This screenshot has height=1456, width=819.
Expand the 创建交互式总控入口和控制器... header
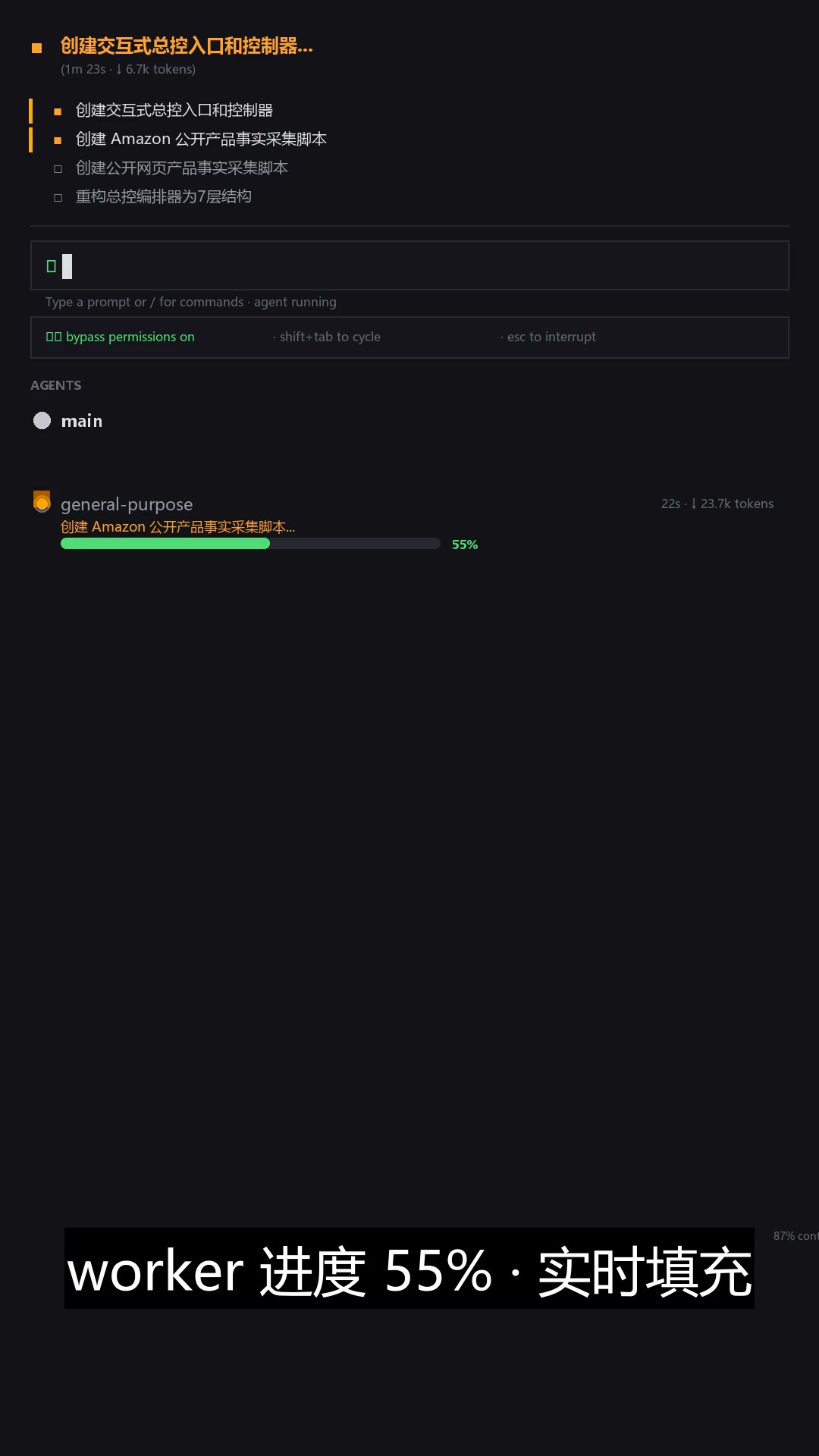[x=187, y=46]
